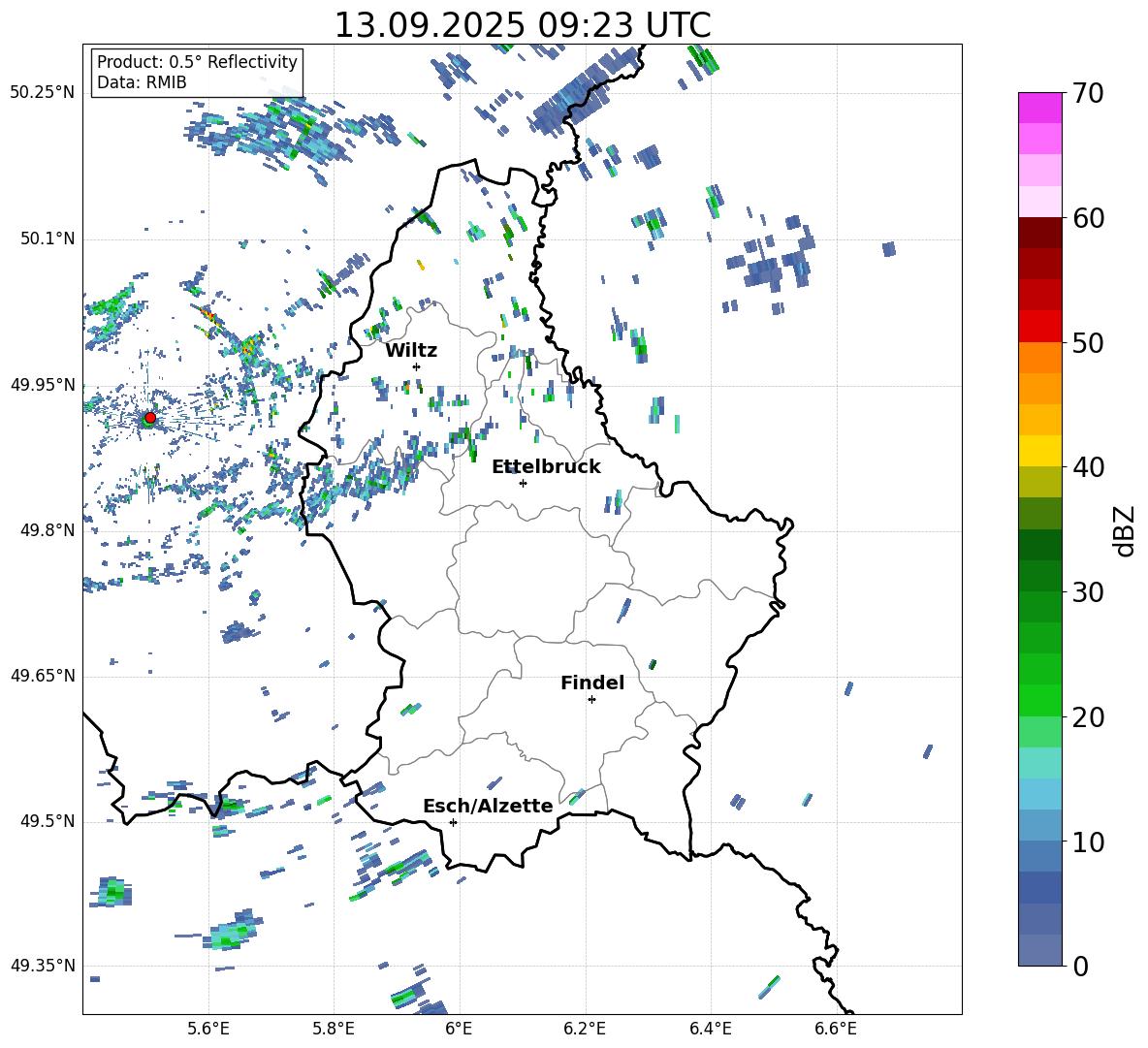The width and height of the screenshot is (1148, 1048).
Task: Click the 50.1°N latitude label
Action: click(x=47, y=238)
